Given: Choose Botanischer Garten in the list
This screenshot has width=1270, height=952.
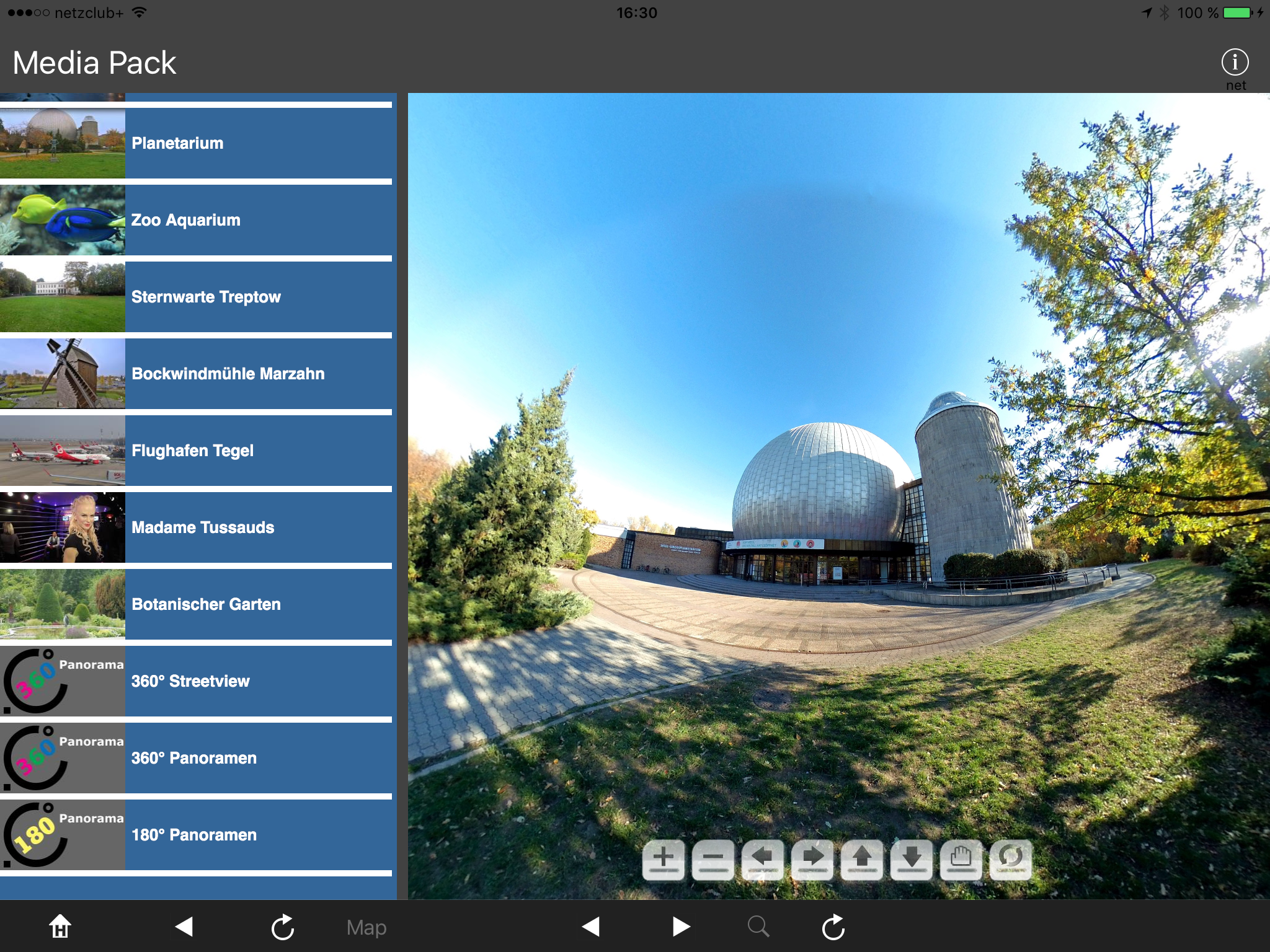Looking at the screenshot, I should (196, 604).
